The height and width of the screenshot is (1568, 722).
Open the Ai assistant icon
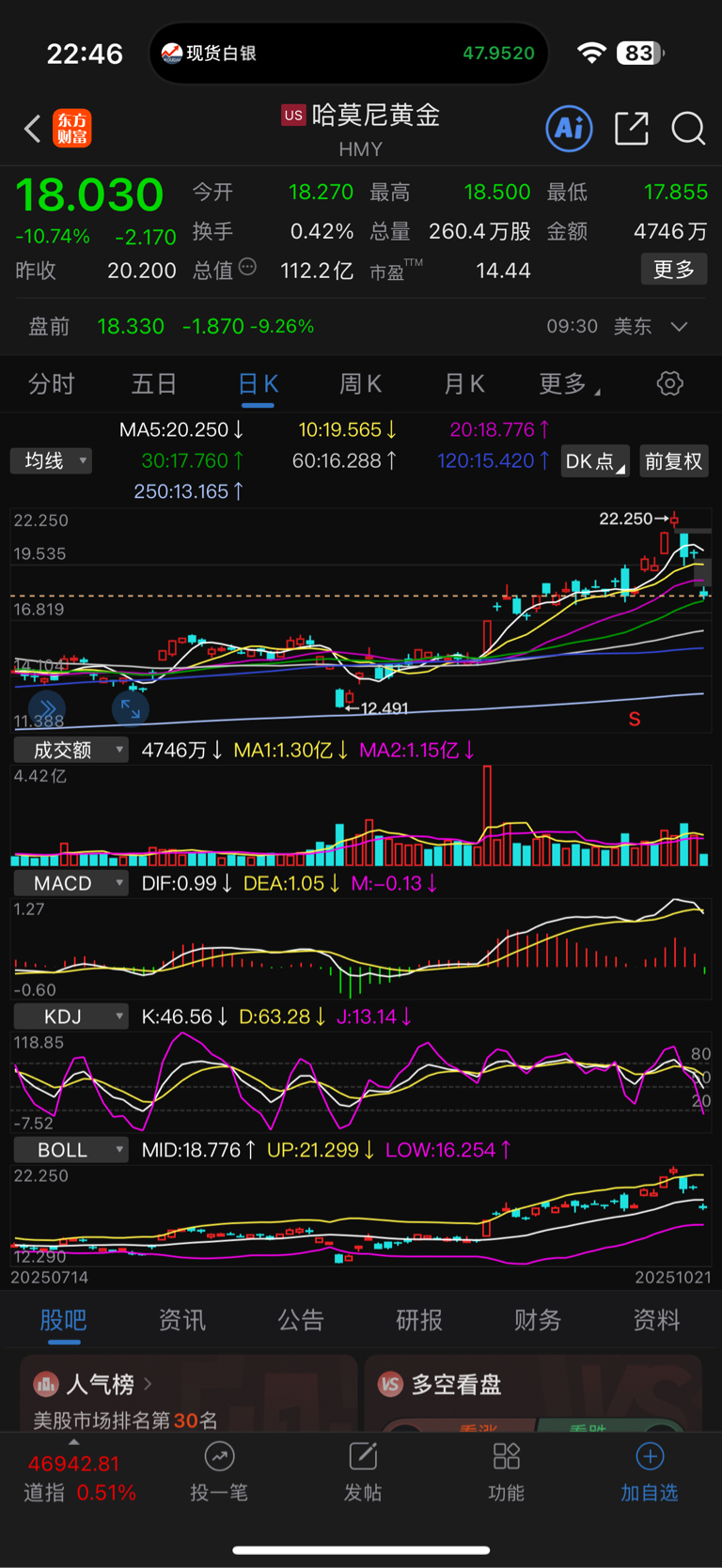[570, 128]
